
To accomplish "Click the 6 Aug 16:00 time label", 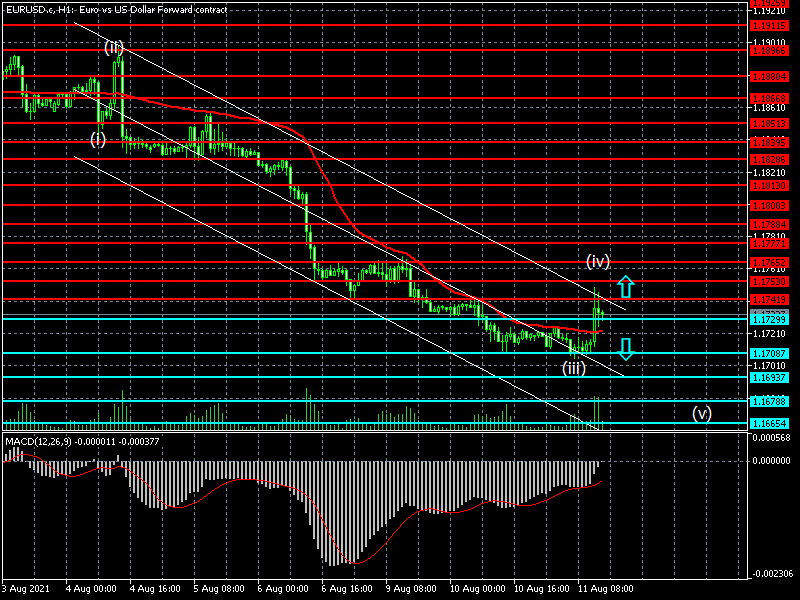I will click(350, 589).
